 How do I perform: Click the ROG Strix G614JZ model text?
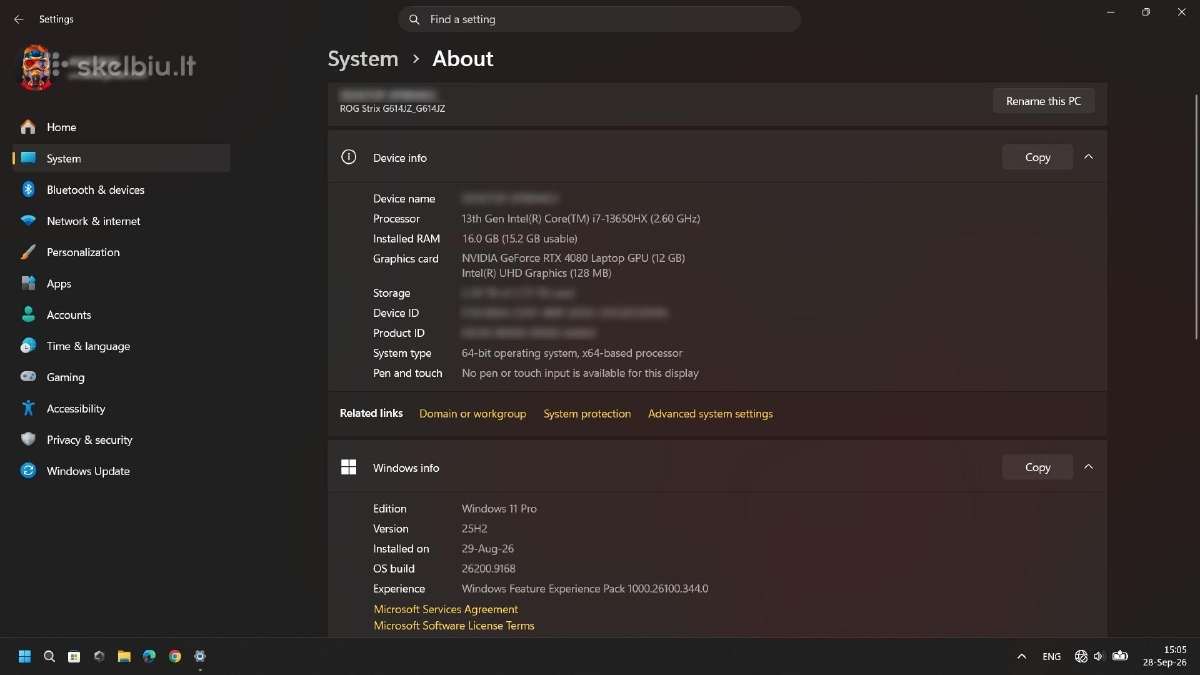pyautogui.click(x=392, y=109)
